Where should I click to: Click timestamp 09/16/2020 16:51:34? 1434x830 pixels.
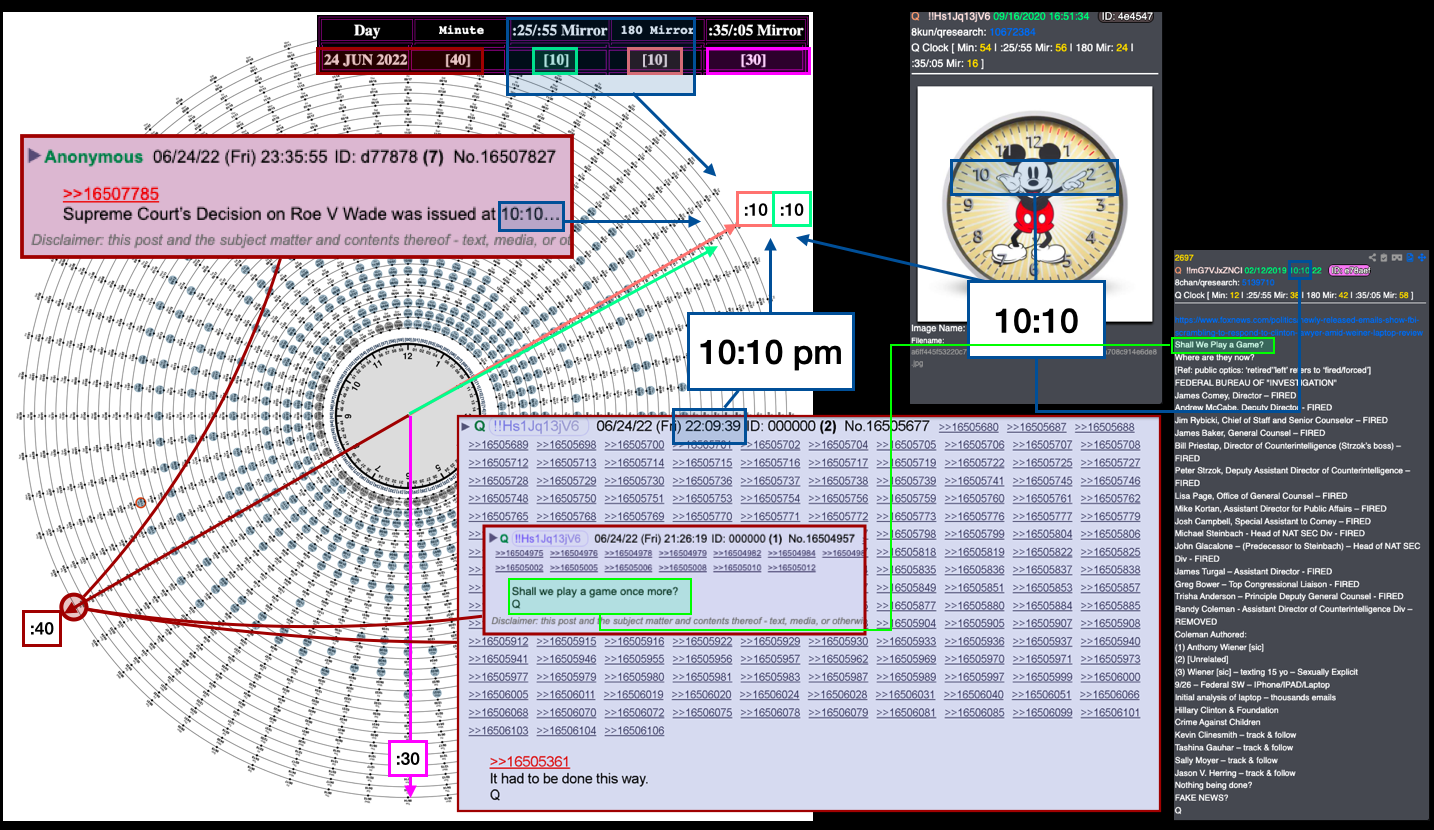click(1043, 16)
